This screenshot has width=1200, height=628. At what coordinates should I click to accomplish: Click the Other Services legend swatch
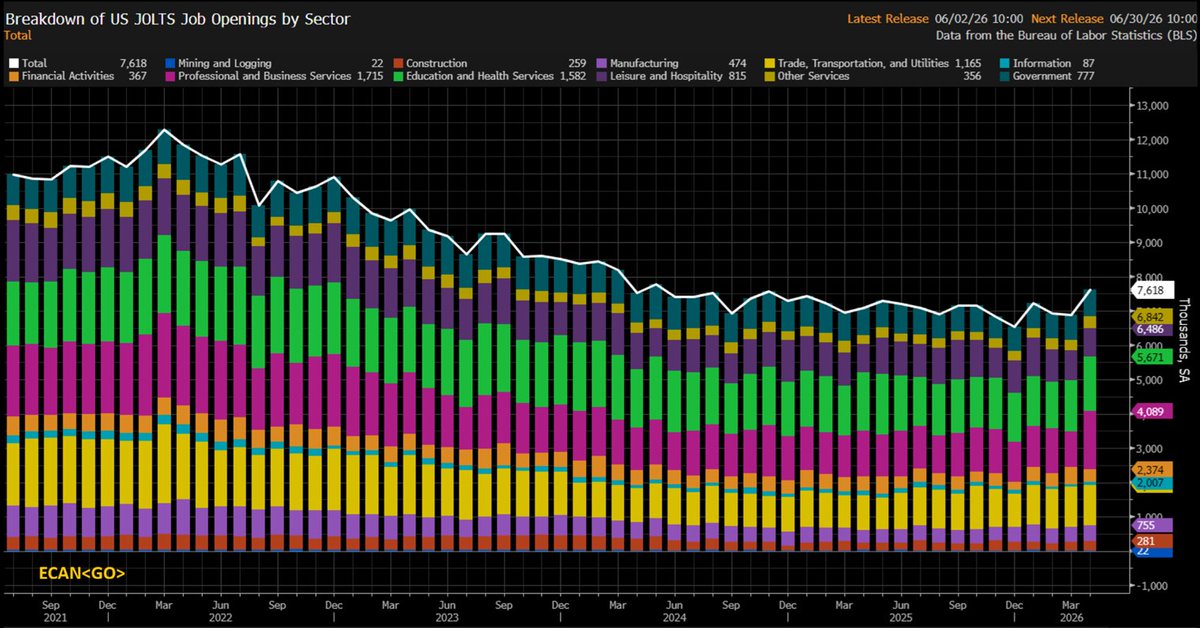coord(769,76)
